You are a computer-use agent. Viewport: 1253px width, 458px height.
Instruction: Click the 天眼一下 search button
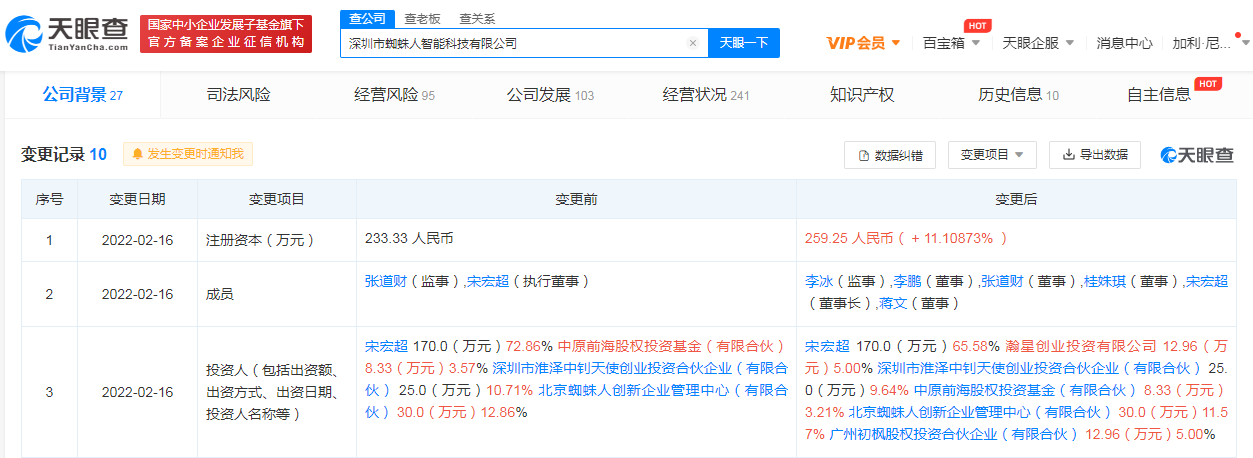tap(744, 43)
